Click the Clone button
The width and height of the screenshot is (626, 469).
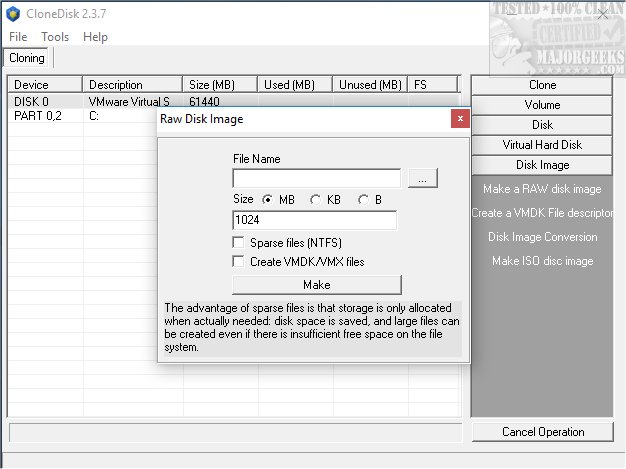(x=542, y=85)
